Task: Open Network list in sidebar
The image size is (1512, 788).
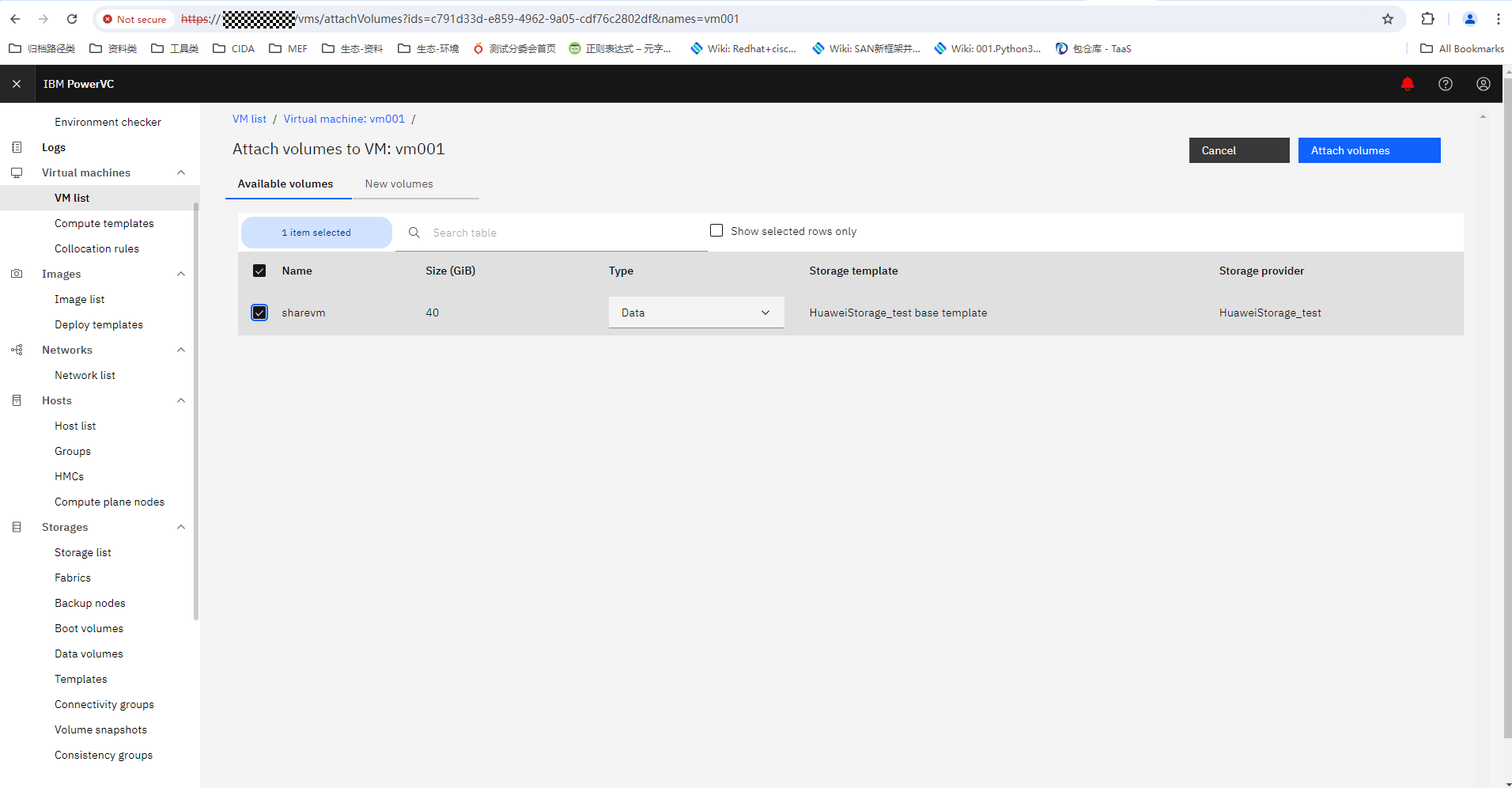Action: coord(85,375)
